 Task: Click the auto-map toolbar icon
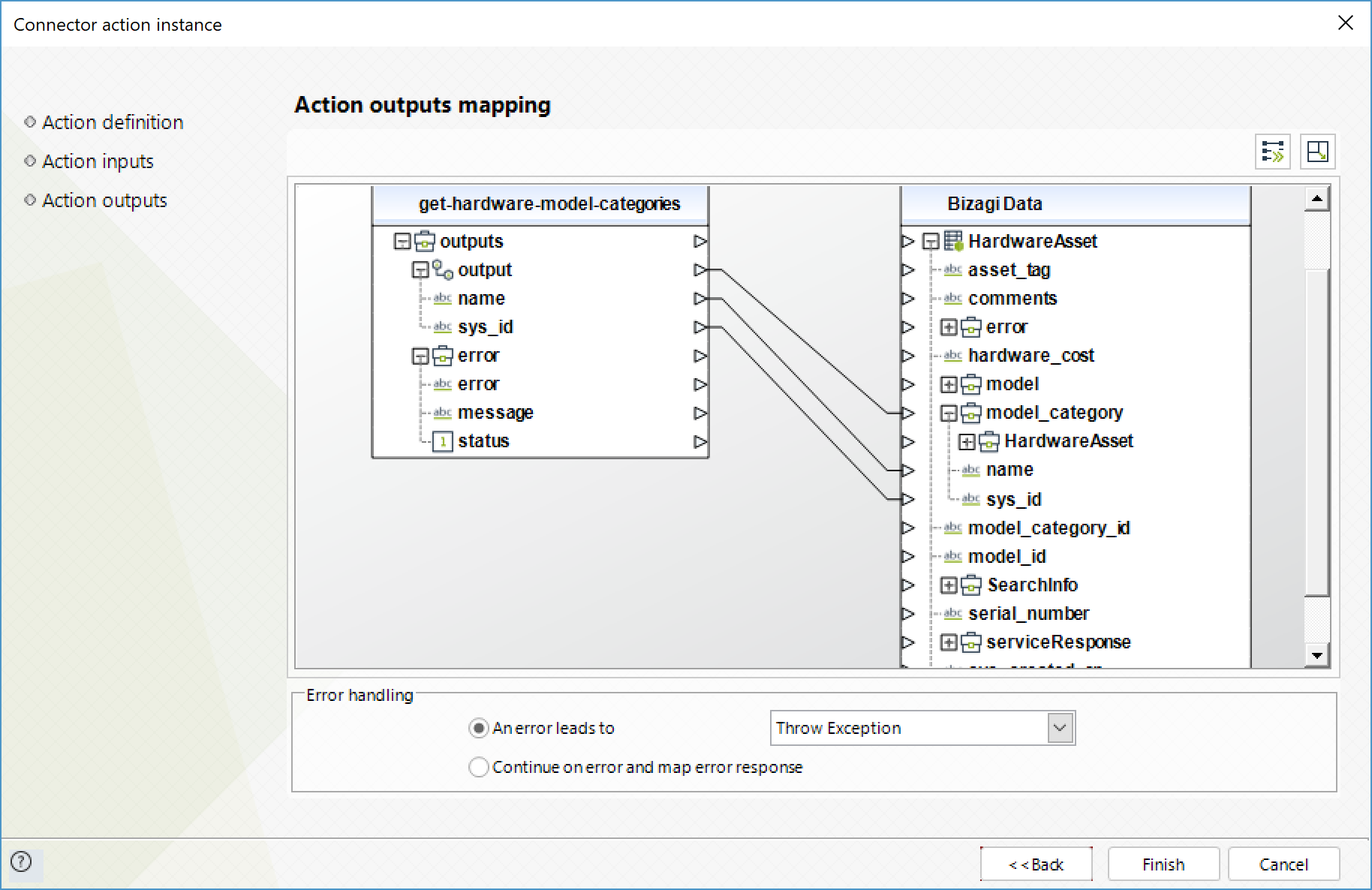(1273, 152)
